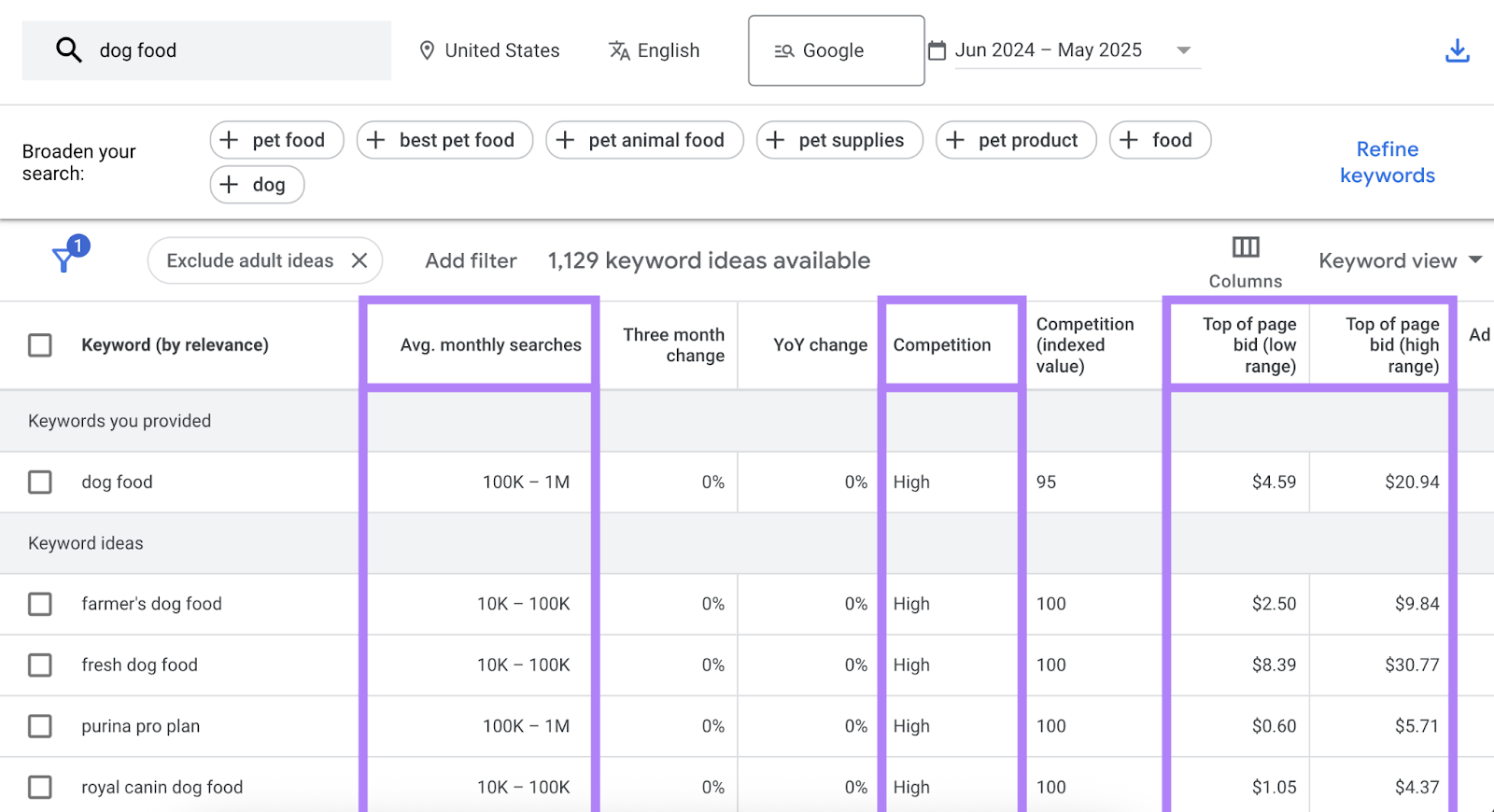Click 1,129 keyword ideas available text
The image size is (1494, 812).
[709, 260]
